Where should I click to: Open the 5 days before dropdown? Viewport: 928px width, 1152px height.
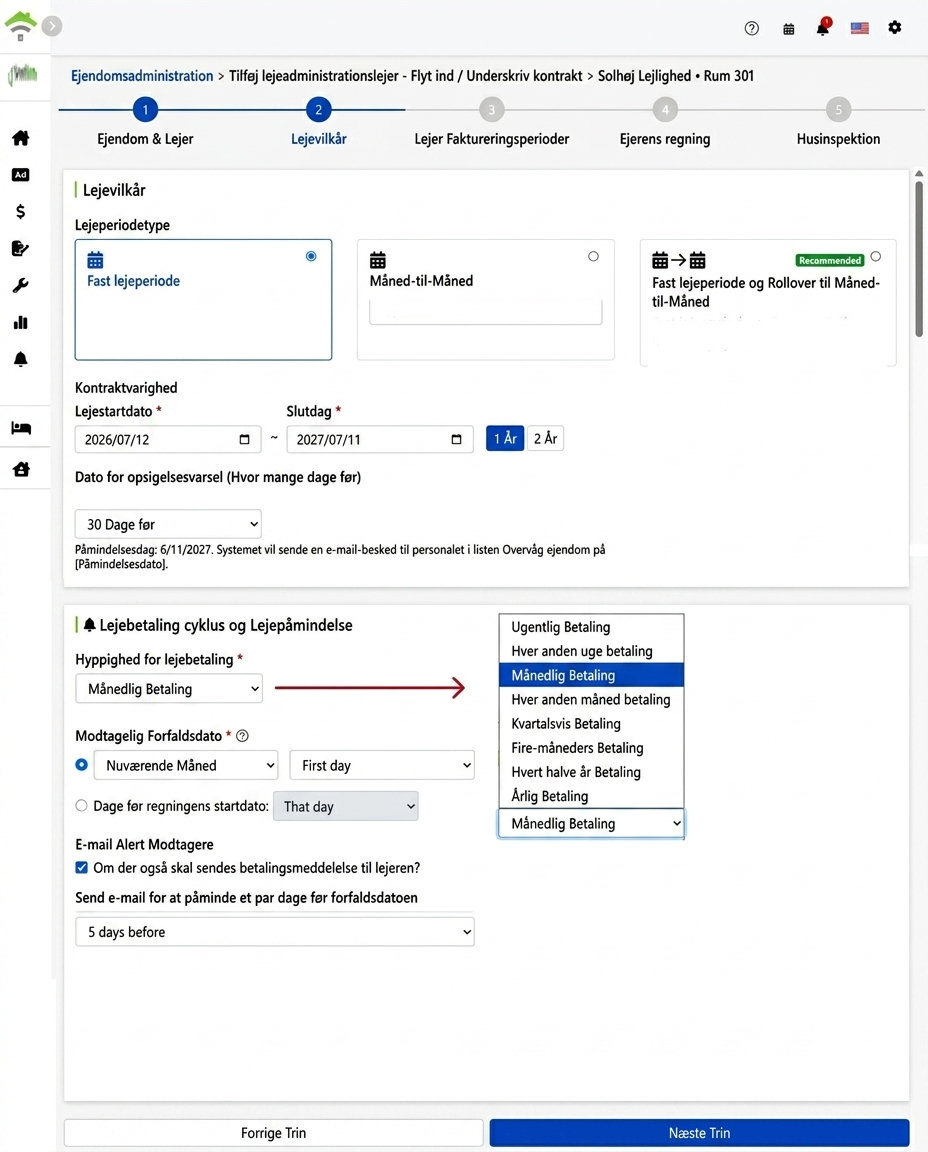[275, 932]
